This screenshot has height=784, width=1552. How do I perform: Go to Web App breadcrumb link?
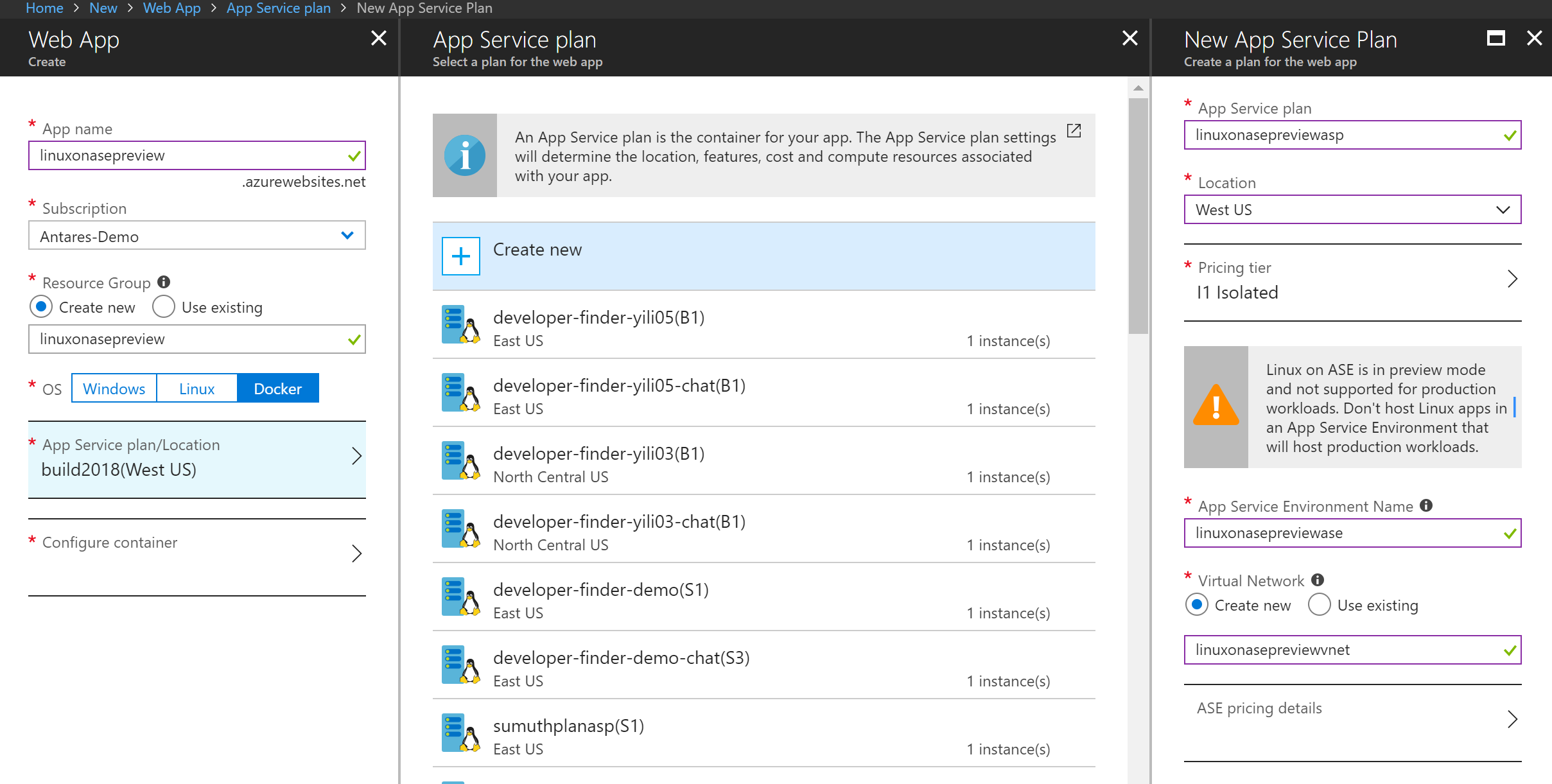click(x=171, y=8)
